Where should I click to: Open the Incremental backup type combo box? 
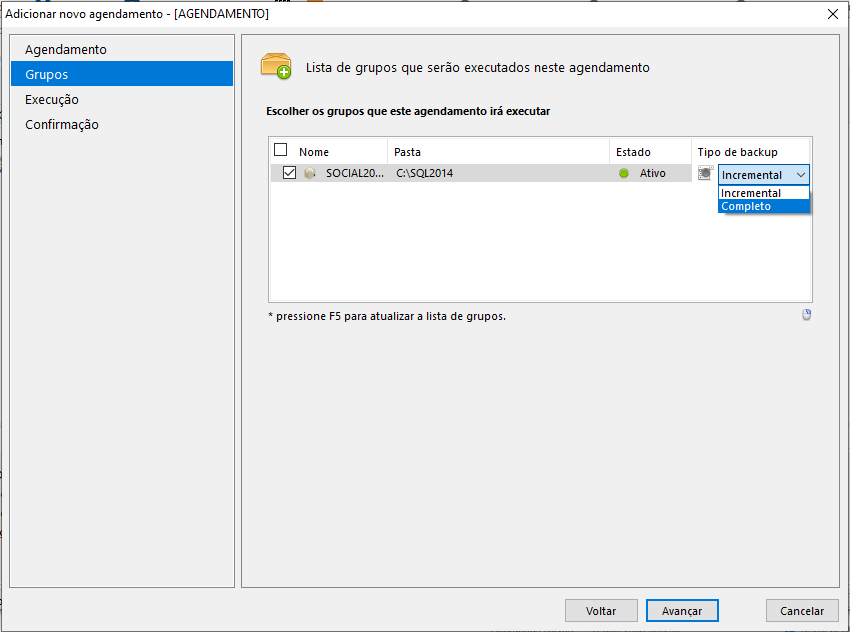(763, 175)
